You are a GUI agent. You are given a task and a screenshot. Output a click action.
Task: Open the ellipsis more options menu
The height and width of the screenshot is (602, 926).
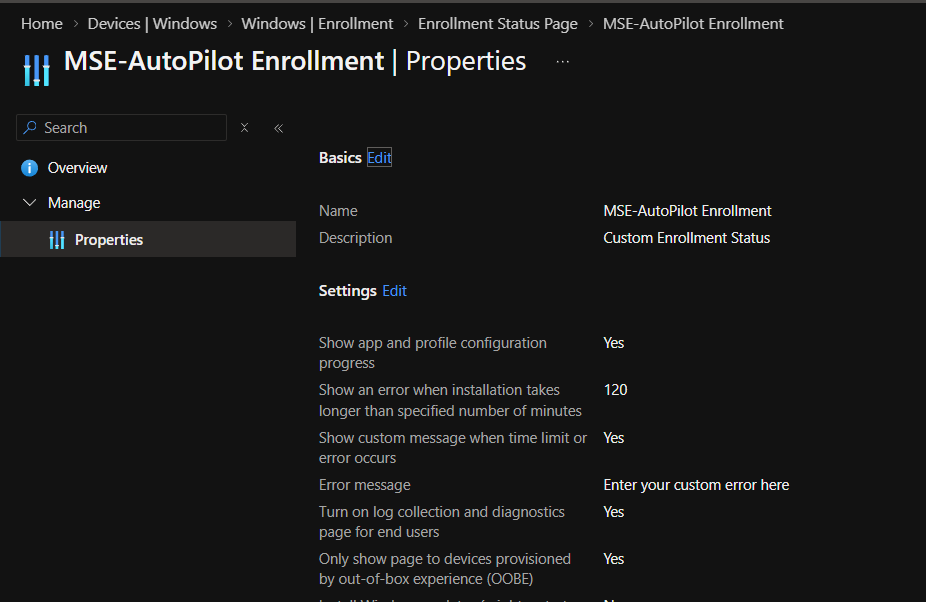pos(563,62)
